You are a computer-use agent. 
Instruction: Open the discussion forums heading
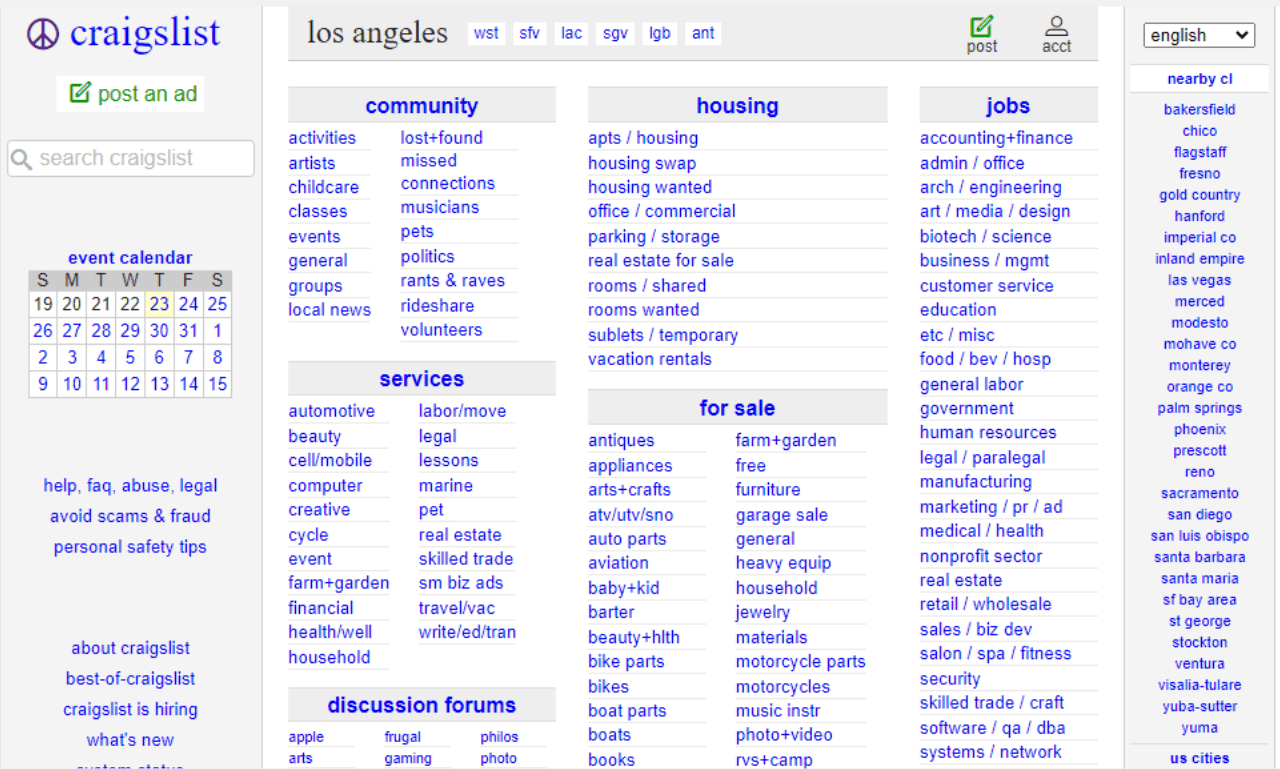click(421, 705)
